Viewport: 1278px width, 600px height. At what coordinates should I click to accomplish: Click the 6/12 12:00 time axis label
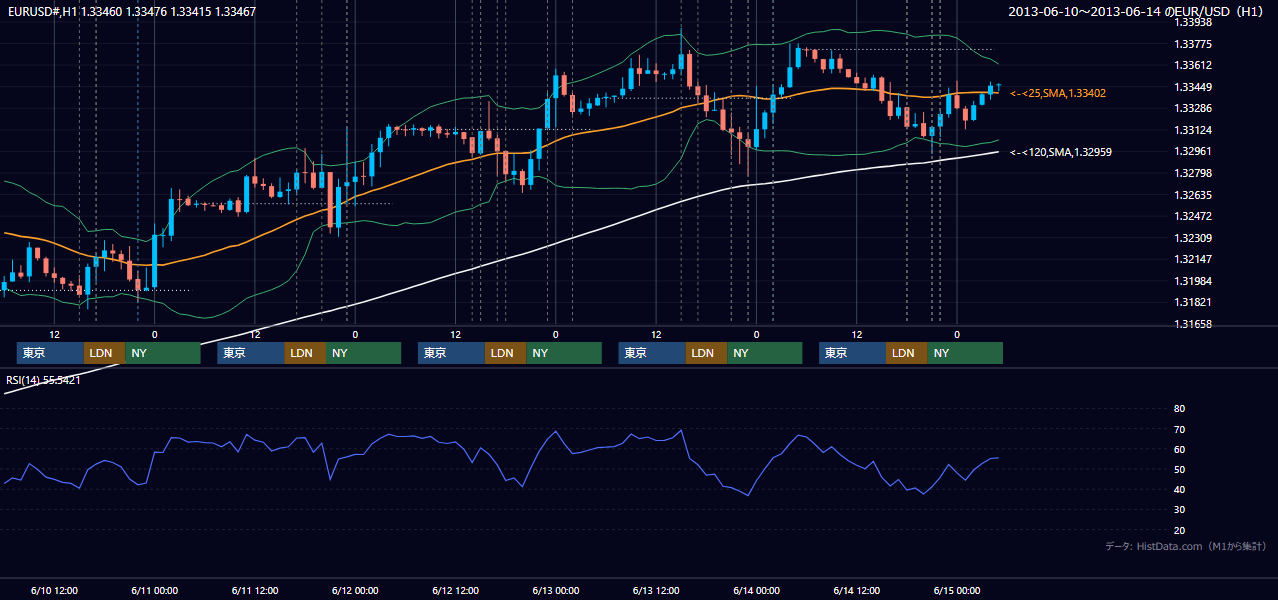(456, 590)
